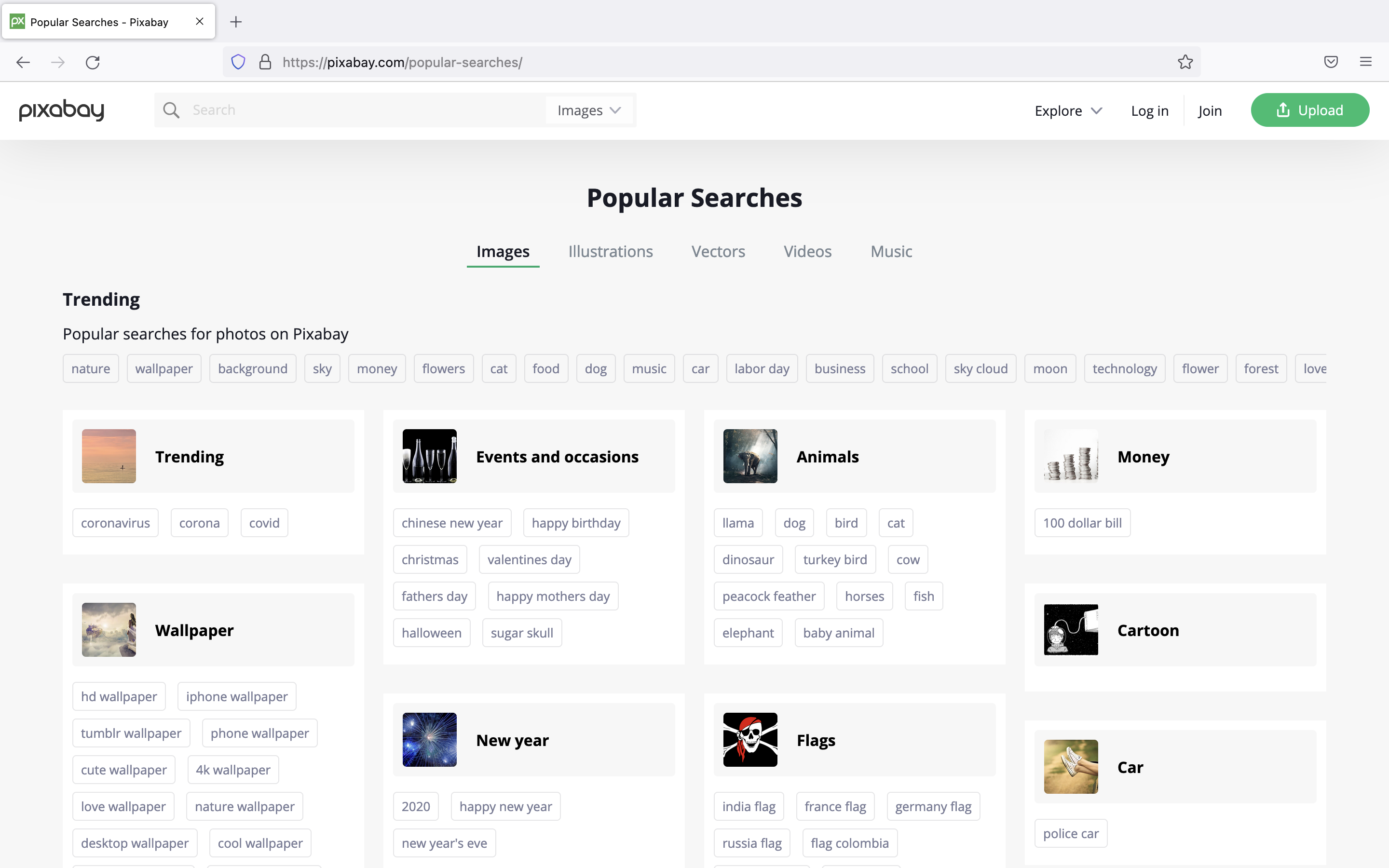
Task: Click the coronavirus tag
Action: click(x=115, y=523)
